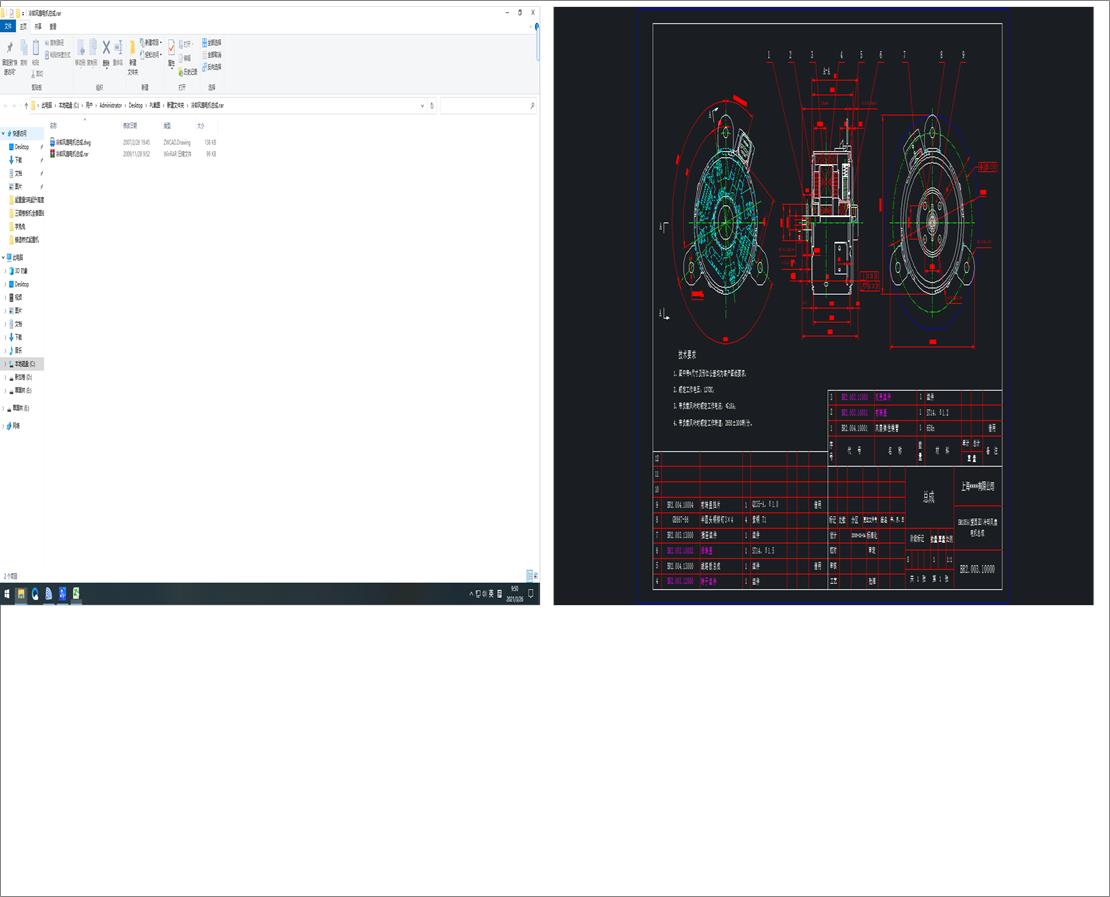Click Select all in the ribbon
The width and height of the screenshot is (1110, 897).
point(212,42)
